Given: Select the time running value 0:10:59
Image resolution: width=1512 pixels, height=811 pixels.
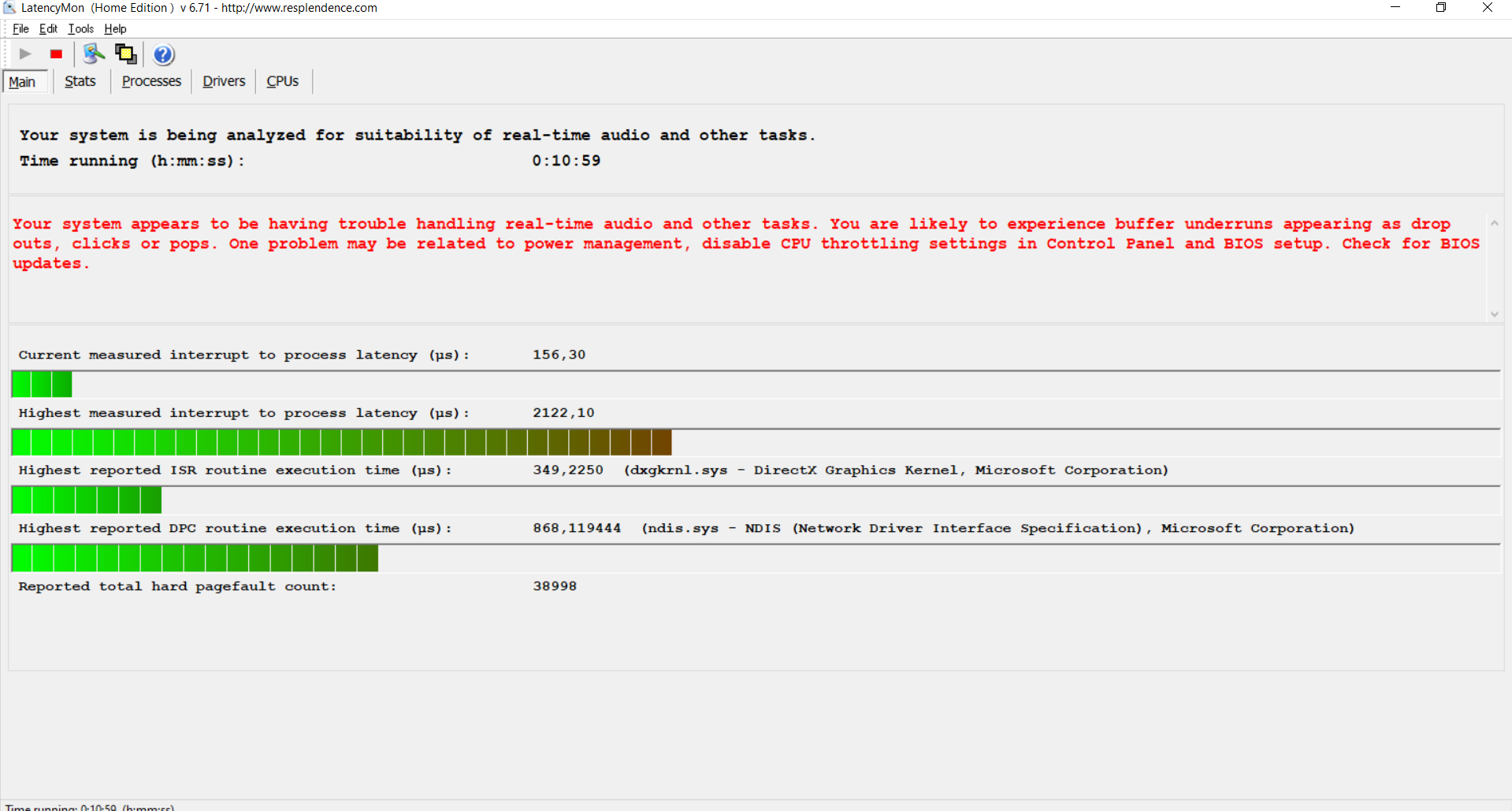Looking at the screenshot, I should point(566,161).
